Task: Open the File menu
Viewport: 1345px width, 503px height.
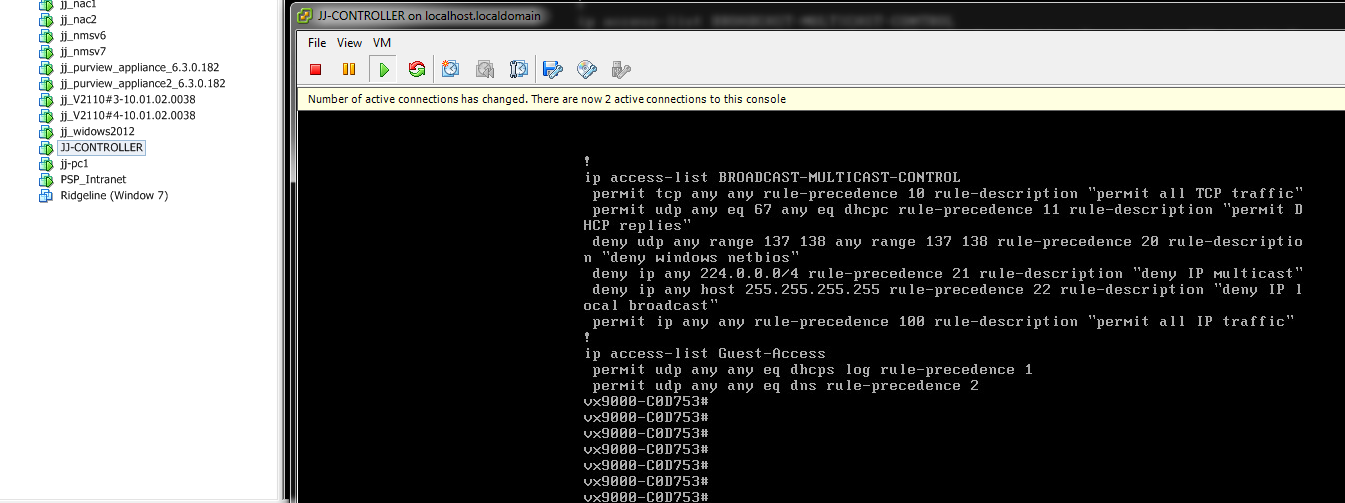Action: point(317,43)
